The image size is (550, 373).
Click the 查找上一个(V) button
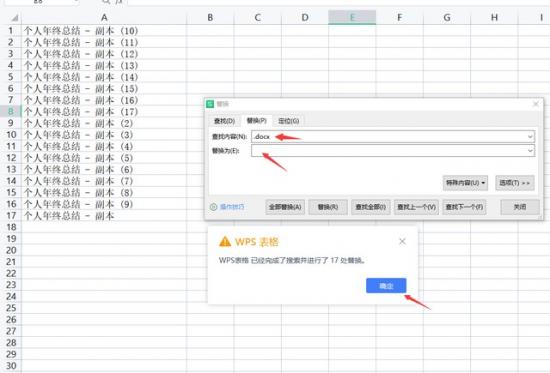click(x=416, y=207)
